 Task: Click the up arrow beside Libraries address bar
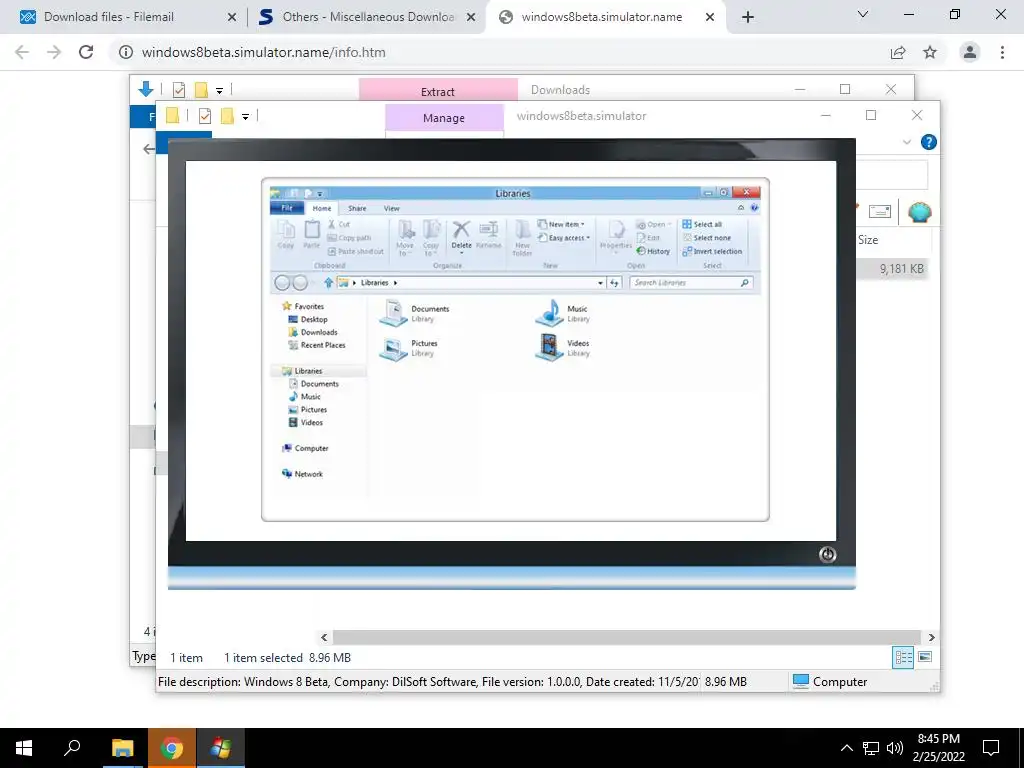[328, 283]
